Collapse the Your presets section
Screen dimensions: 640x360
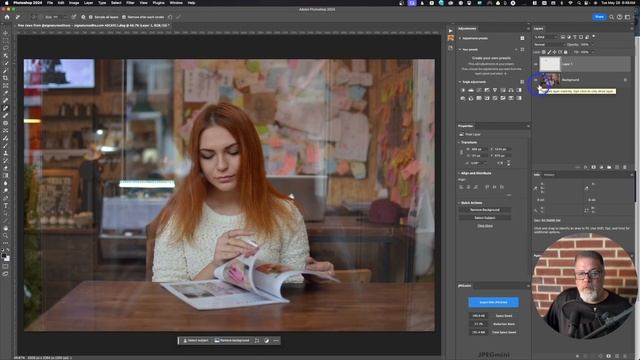click(x=460, y=49)
